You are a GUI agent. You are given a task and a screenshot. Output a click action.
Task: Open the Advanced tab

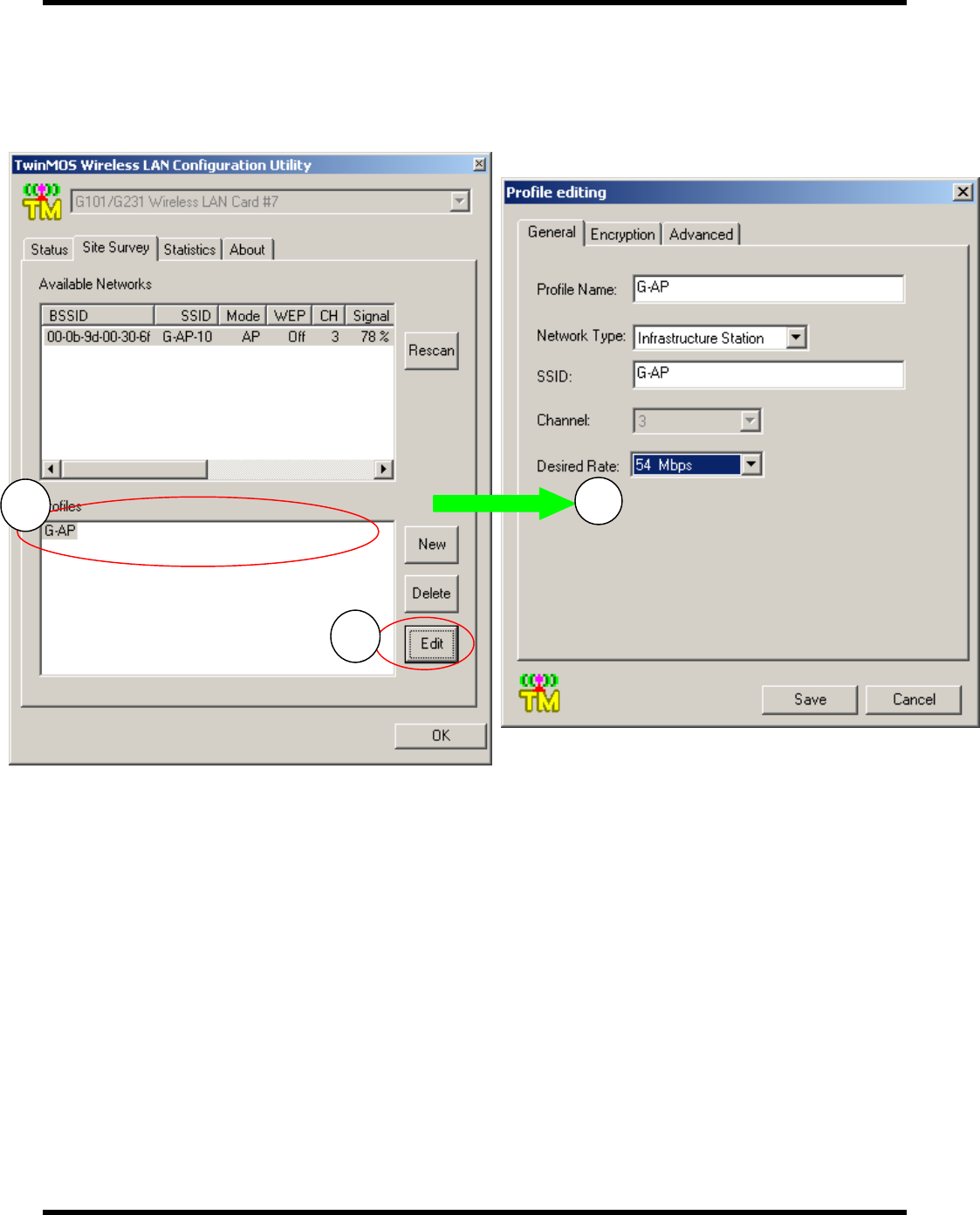coord(701,234)
